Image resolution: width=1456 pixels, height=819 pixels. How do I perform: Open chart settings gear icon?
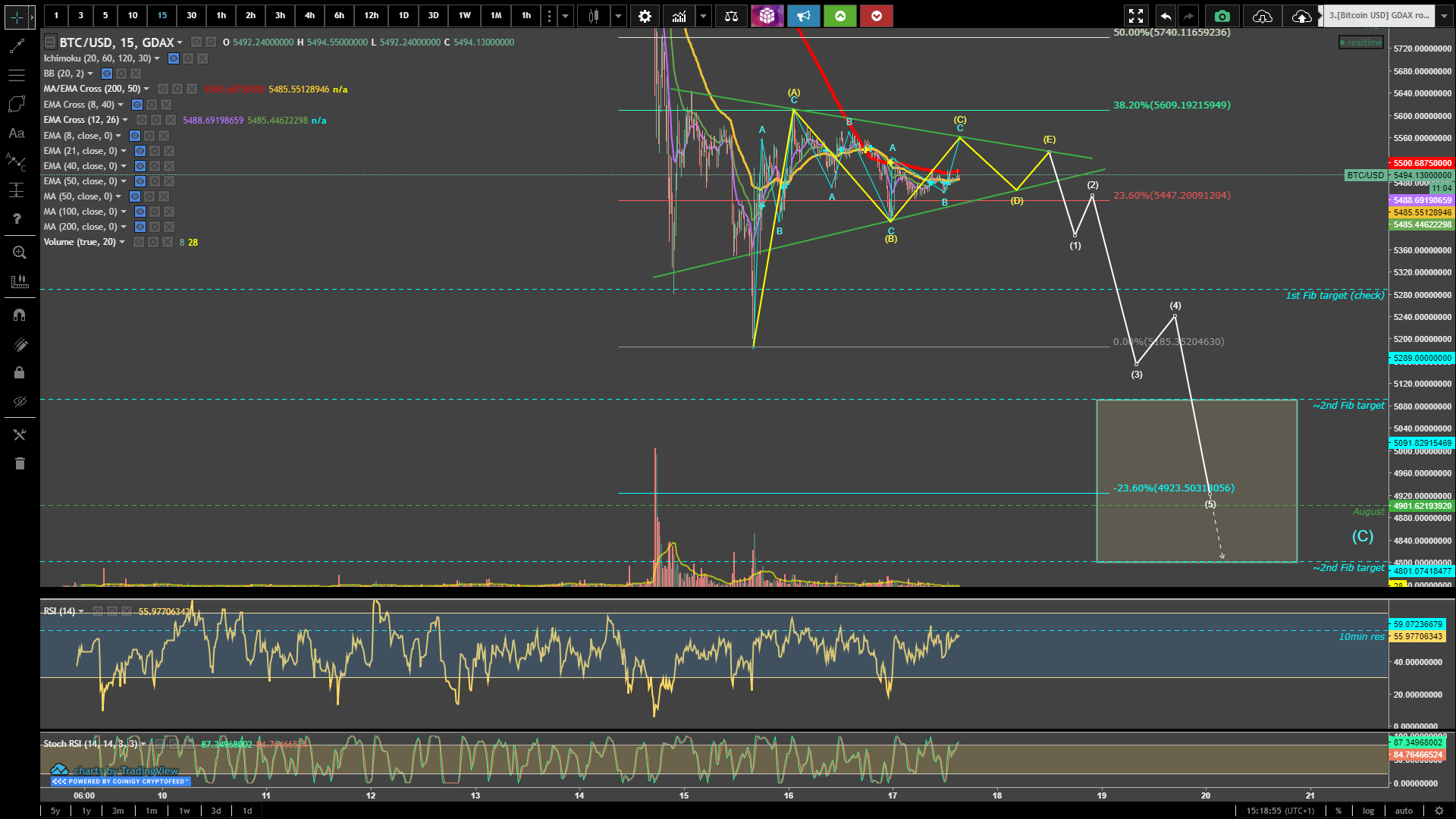(x=645, y=16)
